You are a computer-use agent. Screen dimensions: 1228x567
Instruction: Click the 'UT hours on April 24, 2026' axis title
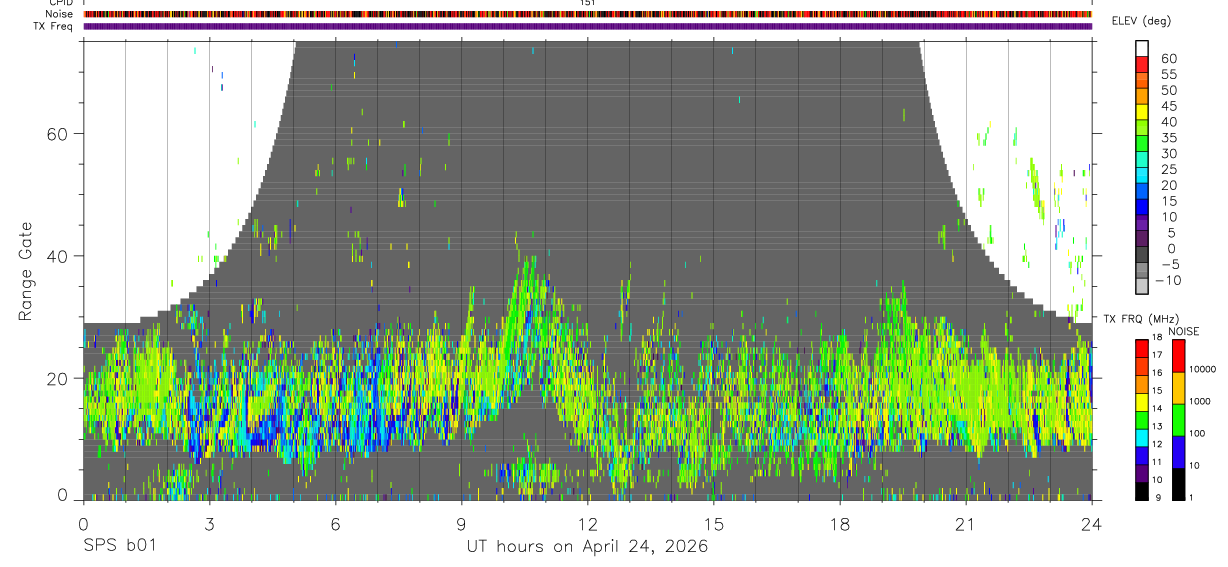point(587,547)
